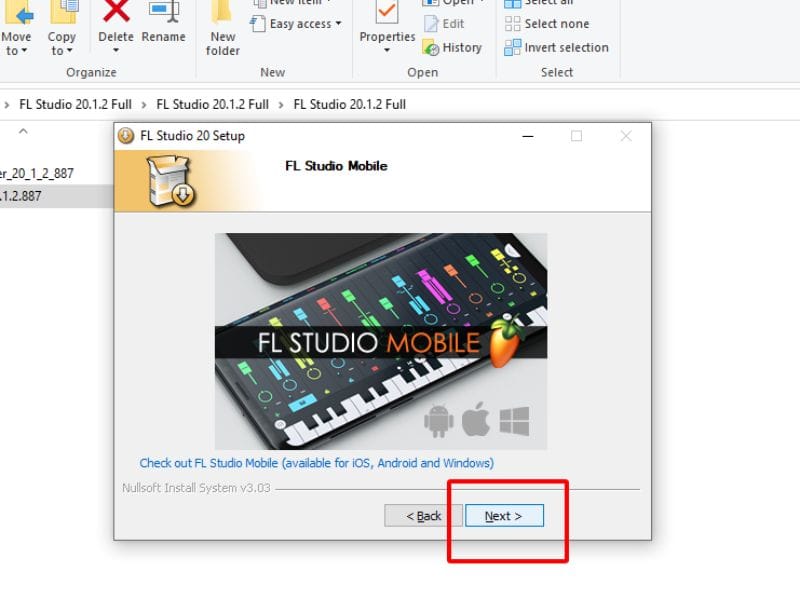Click the History icon
Screen dimensions: 800x600
tap(431, 47)
